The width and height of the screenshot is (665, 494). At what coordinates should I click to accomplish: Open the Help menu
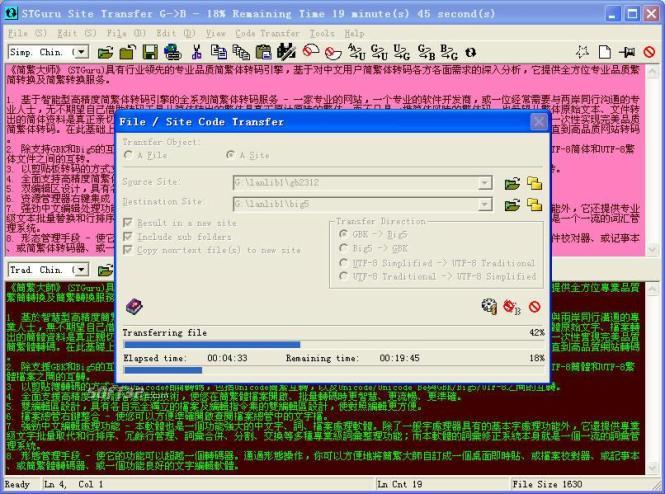(x=354, y=33)
